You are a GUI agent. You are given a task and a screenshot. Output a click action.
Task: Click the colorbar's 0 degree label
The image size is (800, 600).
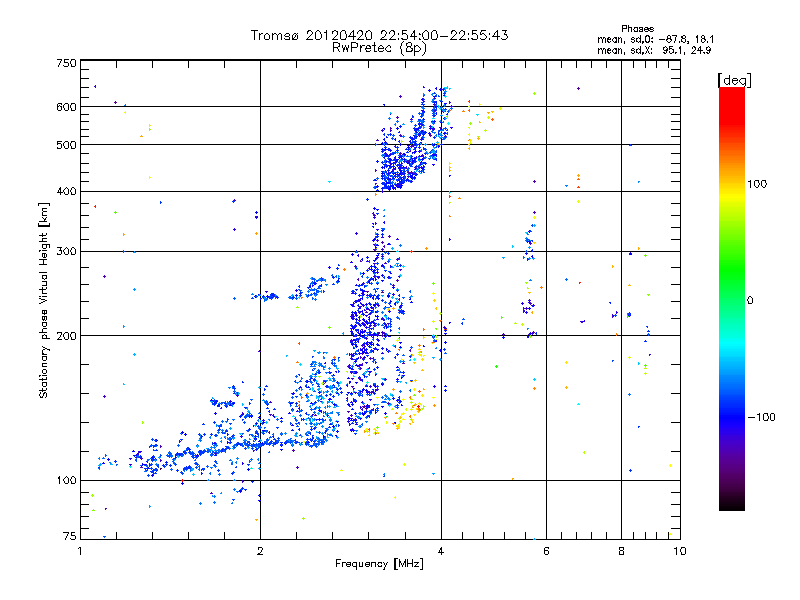(750, 301)
